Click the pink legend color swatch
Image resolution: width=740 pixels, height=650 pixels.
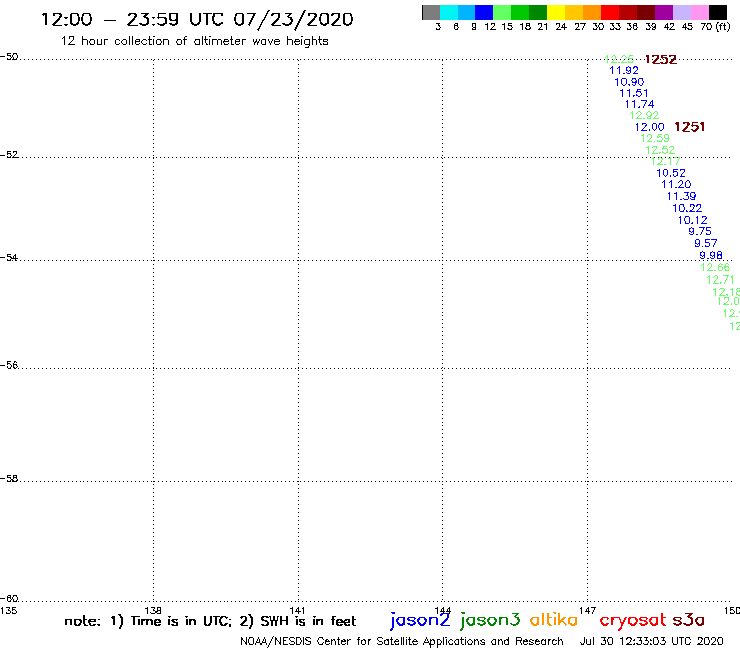tap(700, 12)
